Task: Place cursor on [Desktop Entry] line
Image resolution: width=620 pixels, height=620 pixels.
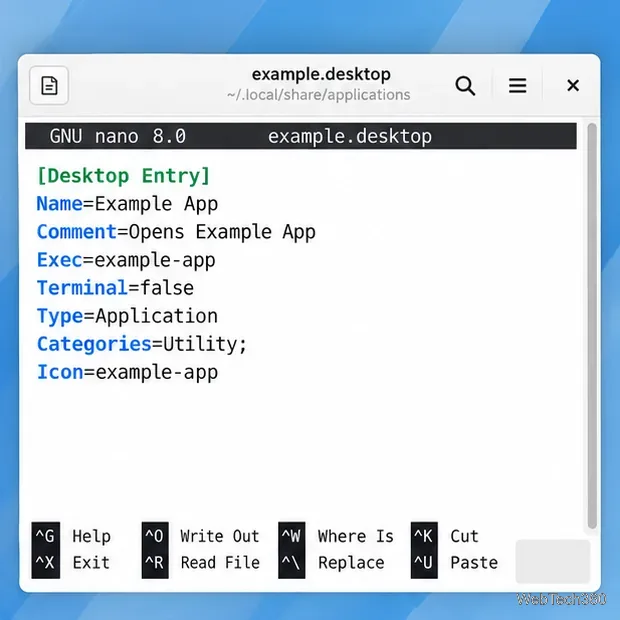Action: [123, 176]
